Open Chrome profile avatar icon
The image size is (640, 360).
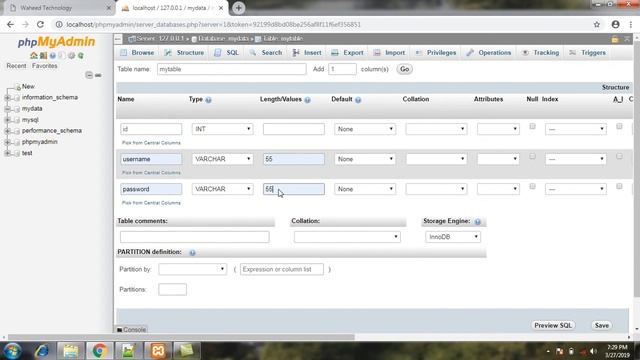pyautogui.click(x=616, y=24)
